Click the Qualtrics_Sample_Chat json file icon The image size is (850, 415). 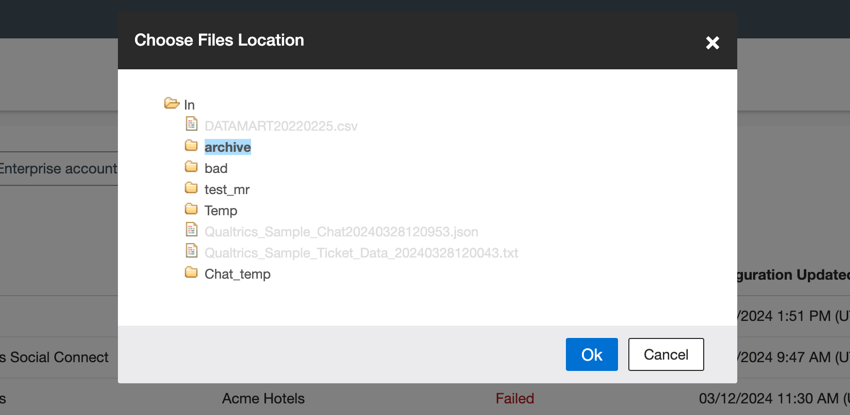[x=191, y=230]
